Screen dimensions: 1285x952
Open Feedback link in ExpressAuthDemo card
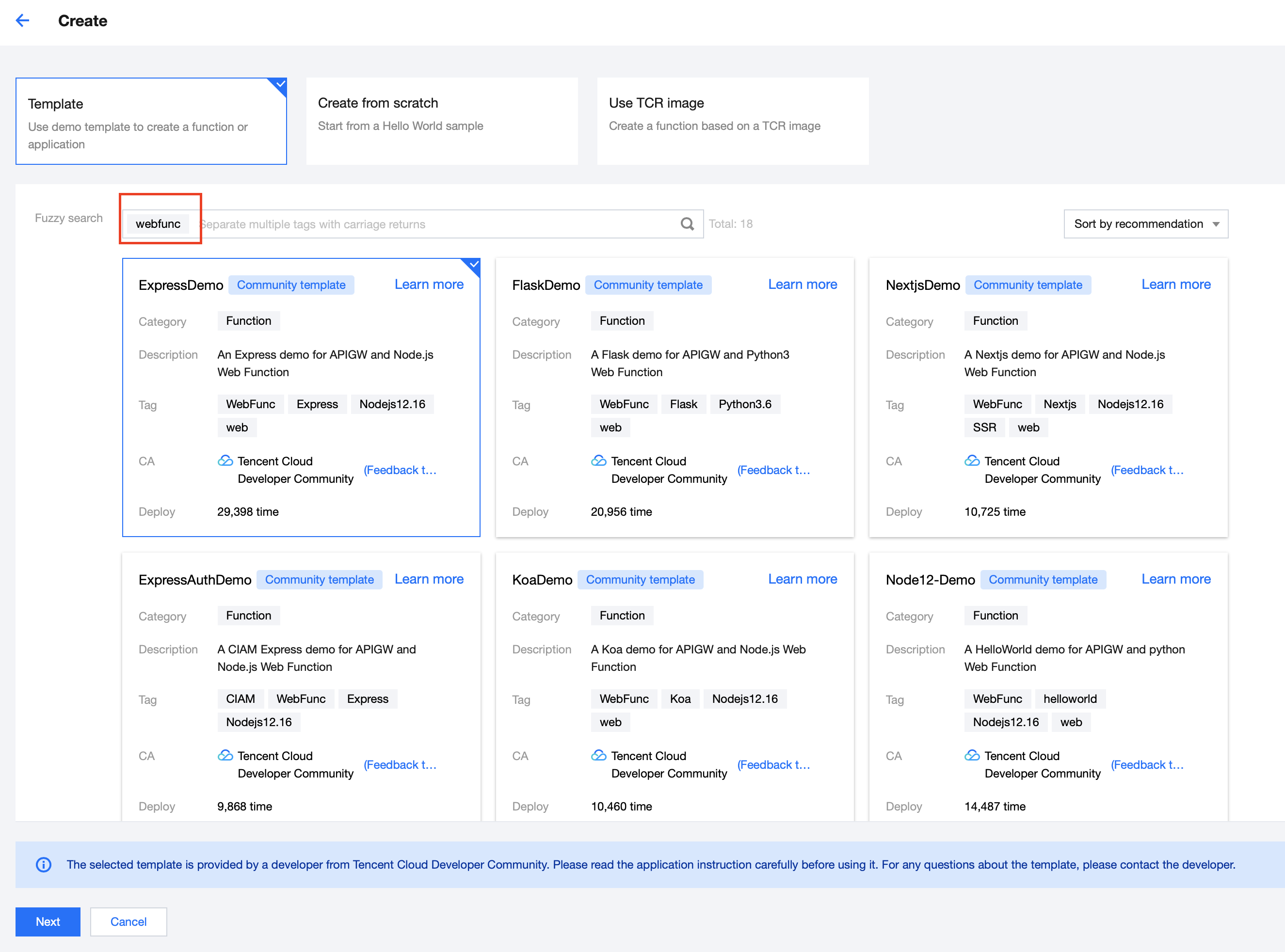point(400,765)
